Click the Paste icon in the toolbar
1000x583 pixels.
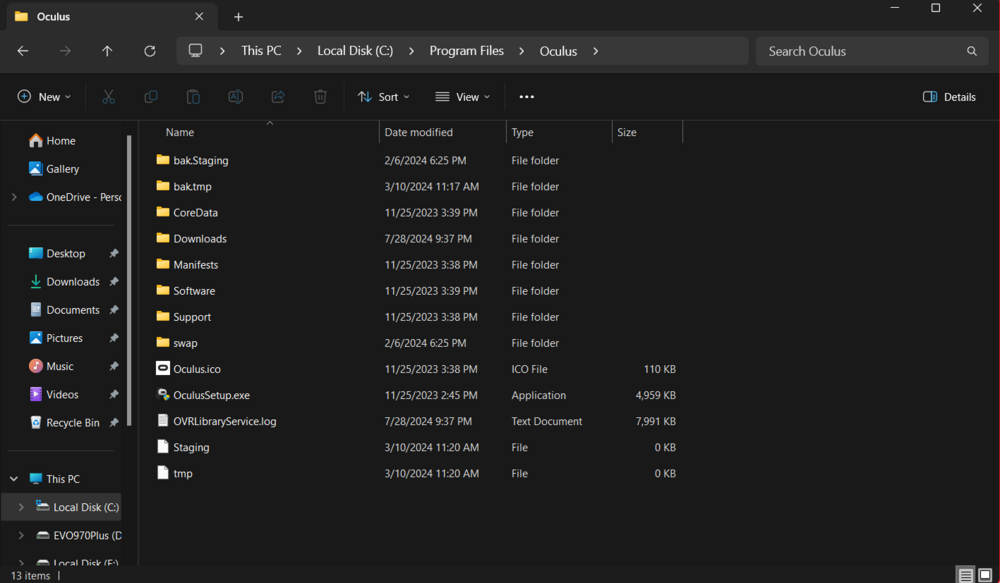click(193, 96)
